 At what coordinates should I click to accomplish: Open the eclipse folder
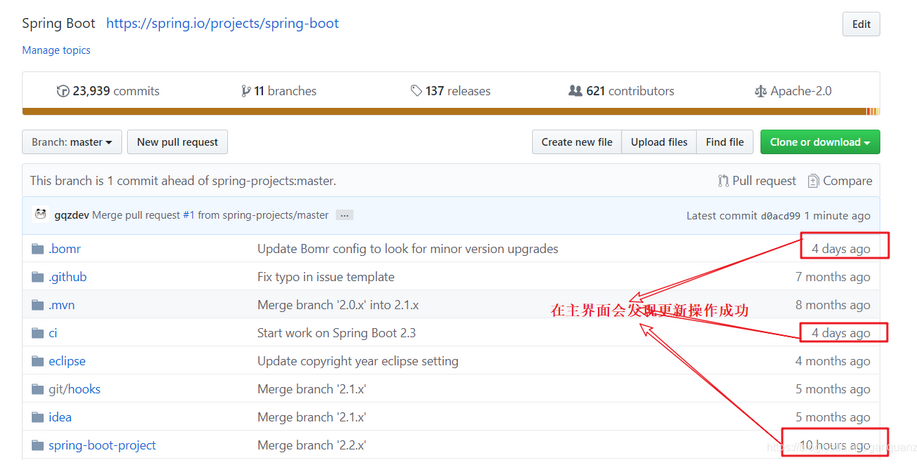tap(67, 361)
